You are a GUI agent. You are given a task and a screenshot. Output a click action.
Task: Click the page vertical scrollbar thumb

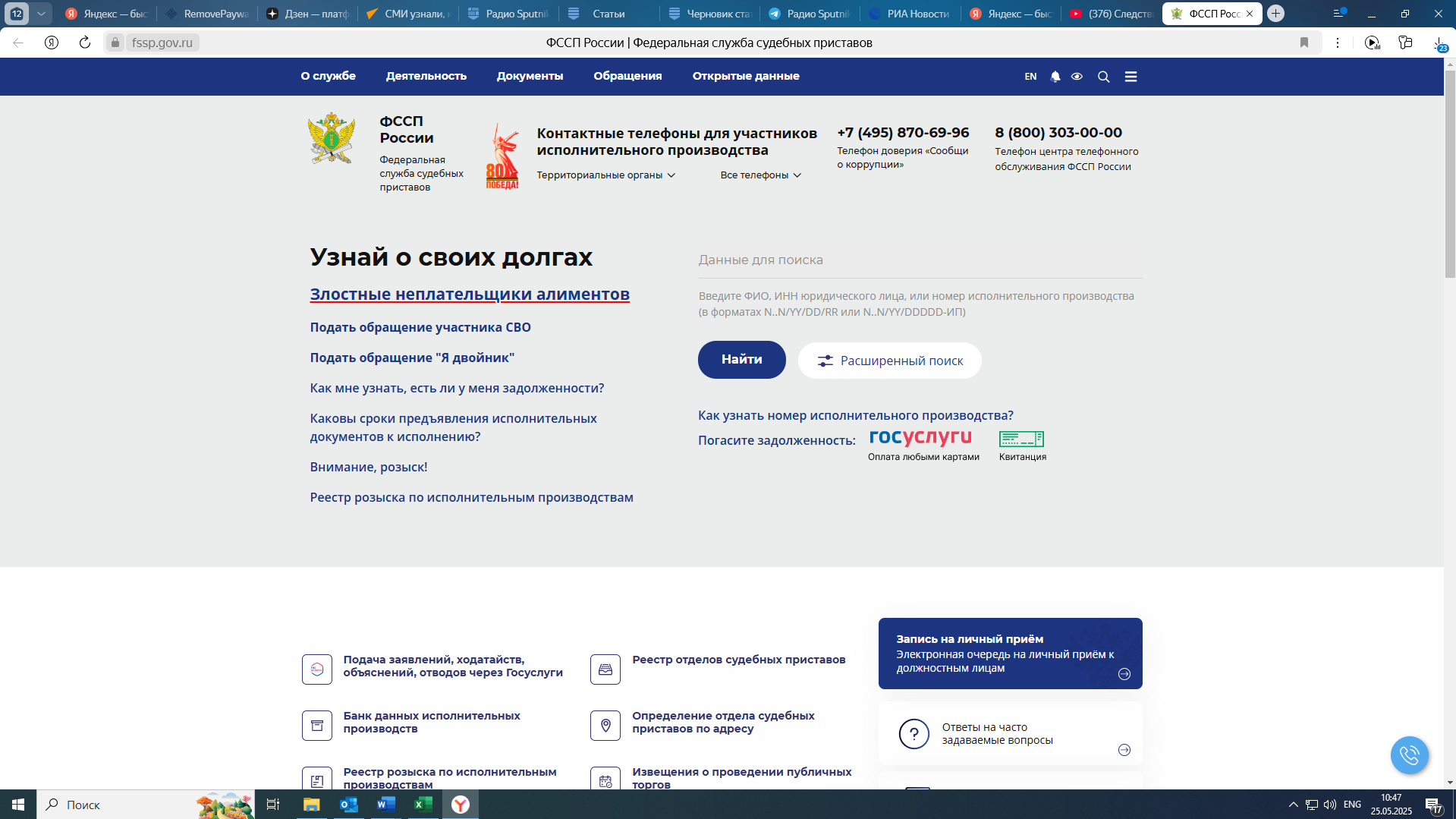click(1449, 175)
